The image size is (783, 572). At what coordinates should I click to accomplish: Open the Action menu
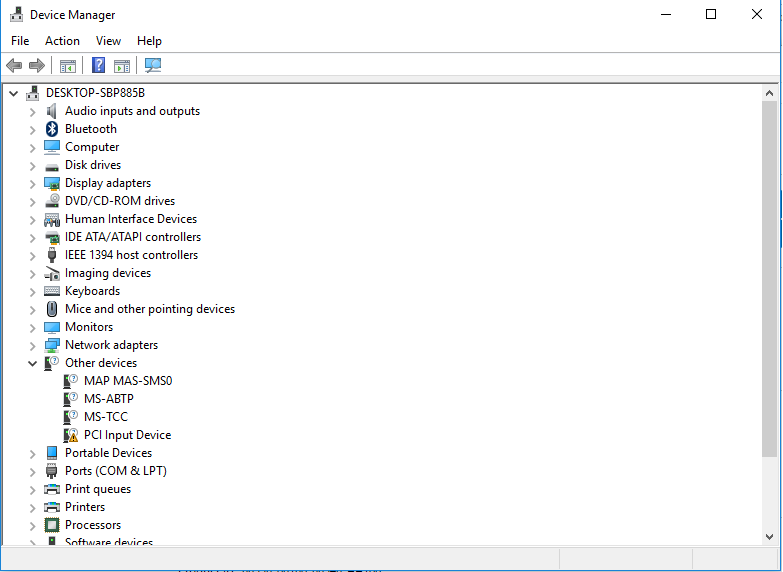[62, 41]
